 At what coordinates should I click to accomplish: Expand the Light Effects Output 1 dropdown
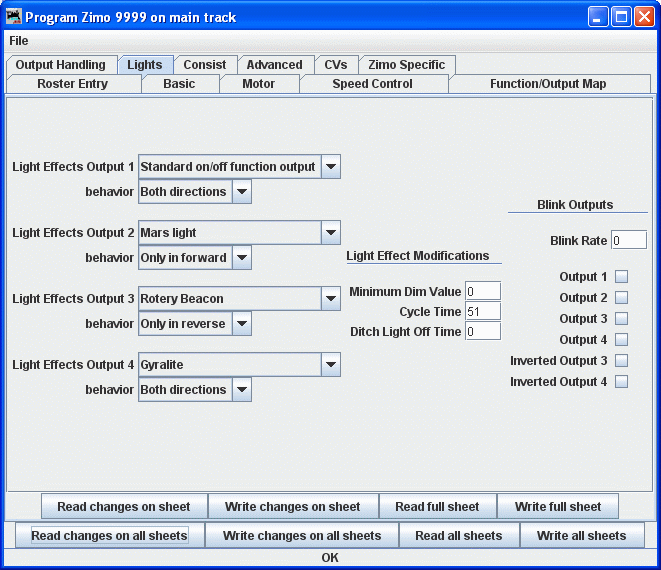point(239,167)
